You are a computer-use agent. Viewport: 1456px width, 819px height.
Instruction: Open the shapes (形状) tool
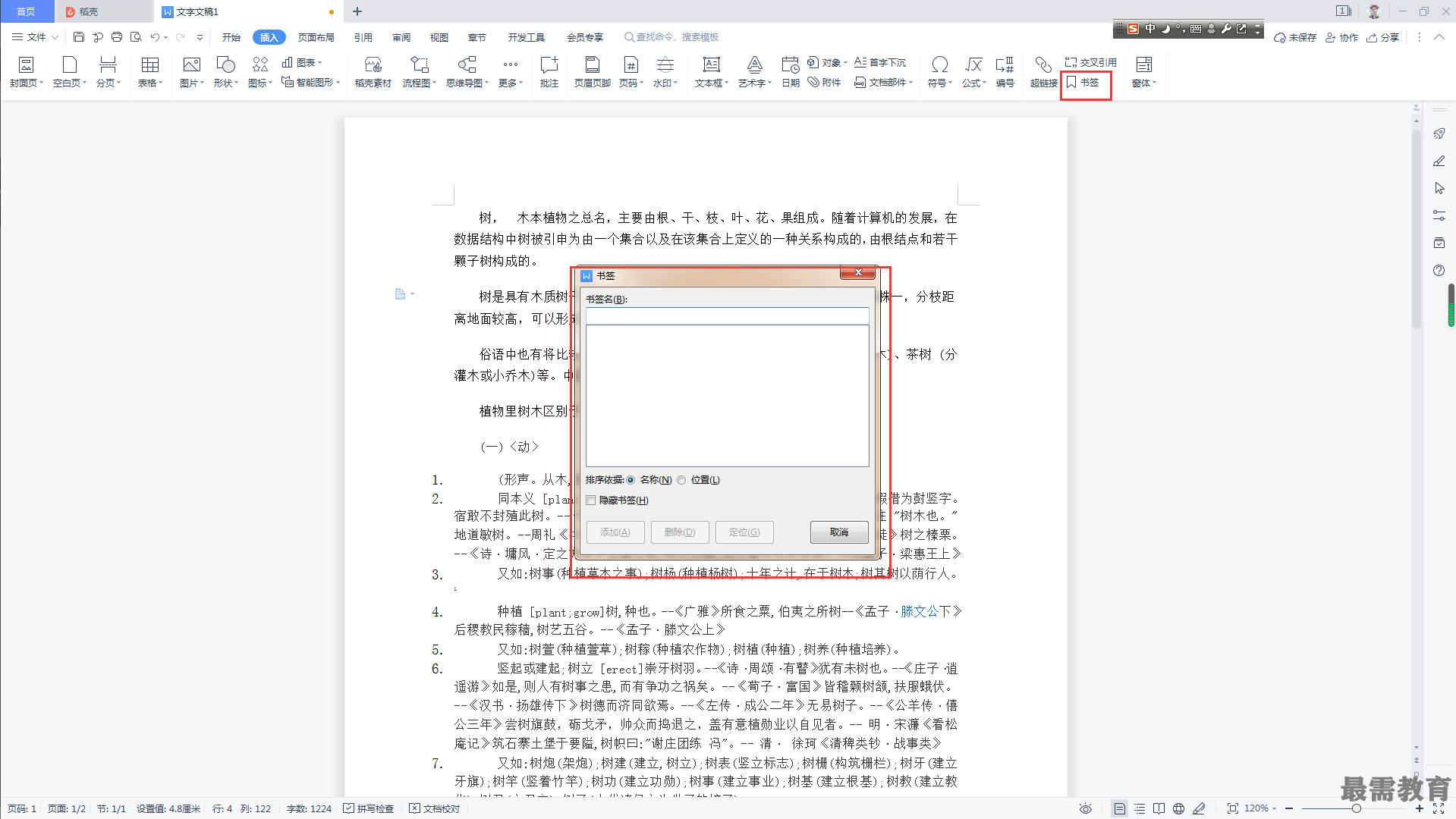coord(225,72)
